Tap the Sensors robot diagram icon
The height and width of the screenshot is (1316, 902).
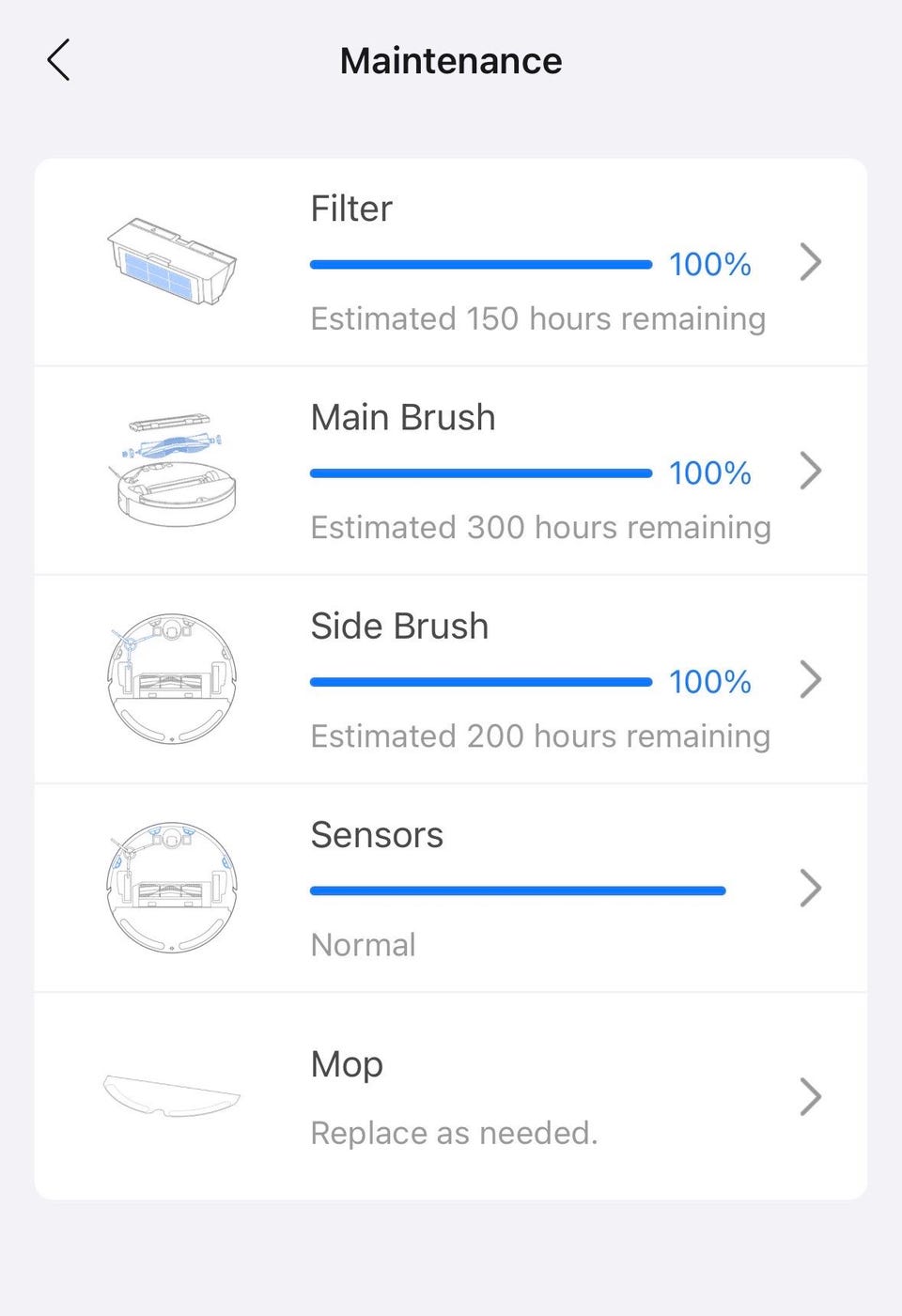pyautogui.click(x=172, y=887)
